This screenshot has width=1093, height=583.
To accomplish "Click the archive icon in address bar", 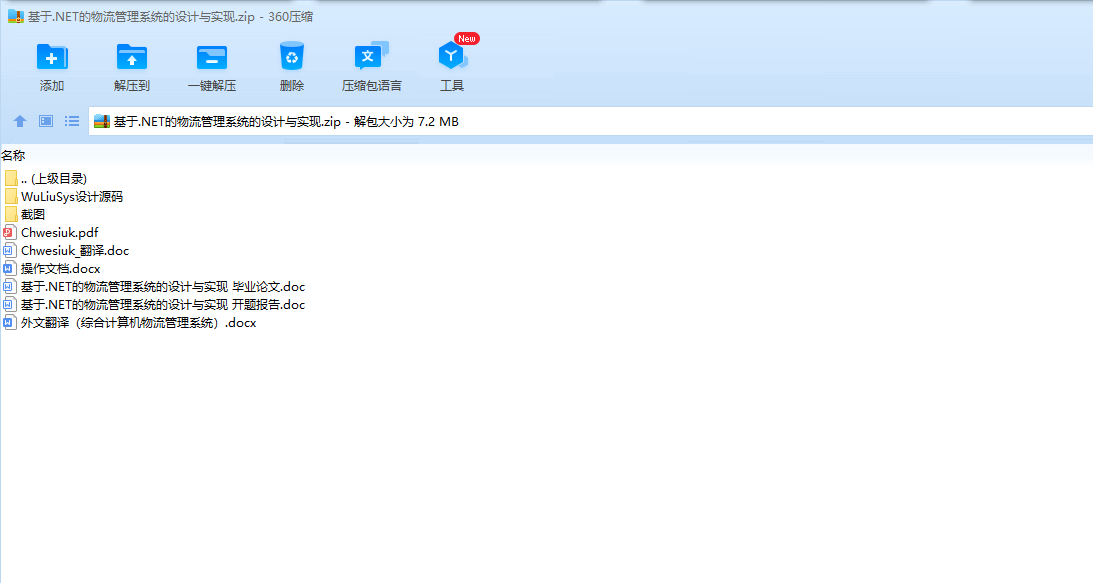I will 102,121.
